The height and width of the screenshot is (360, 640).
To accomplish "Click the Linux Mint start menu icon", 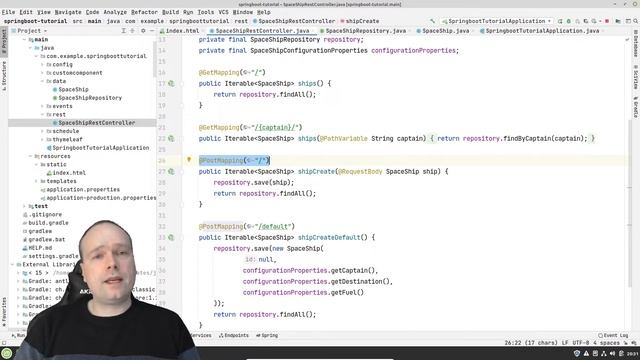I will [7, 353].
